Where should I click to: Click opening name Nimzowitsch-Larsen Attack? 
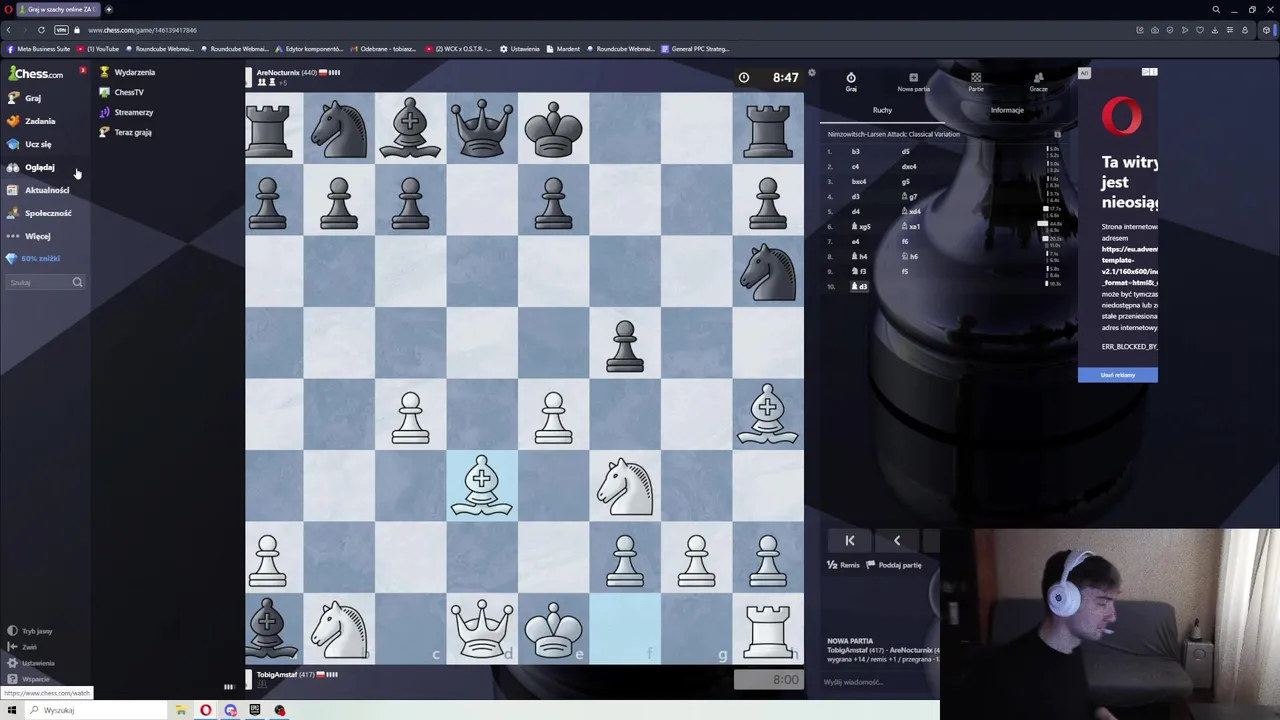point(893,134)
